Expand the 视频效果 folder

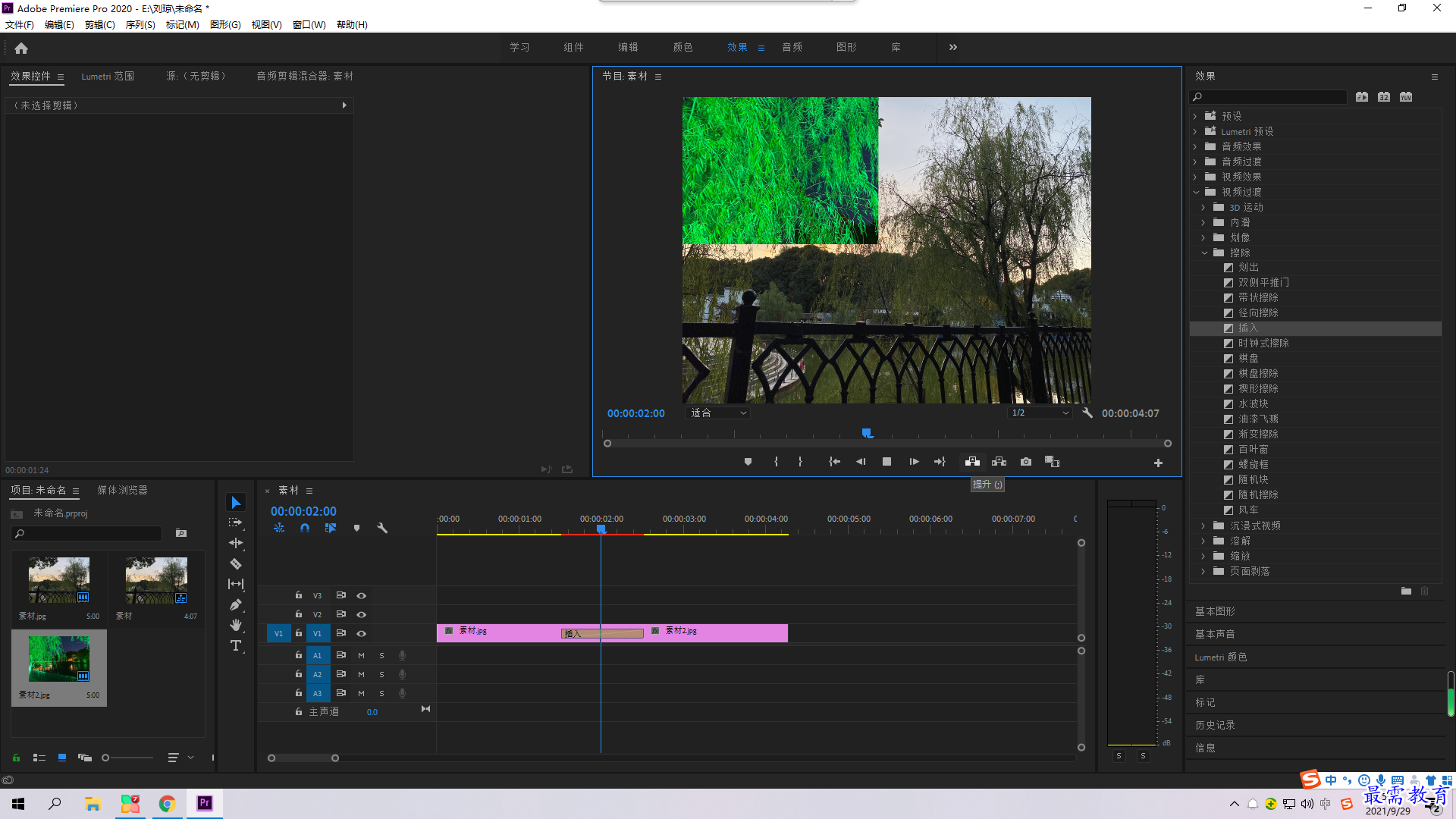(1195, 177)
